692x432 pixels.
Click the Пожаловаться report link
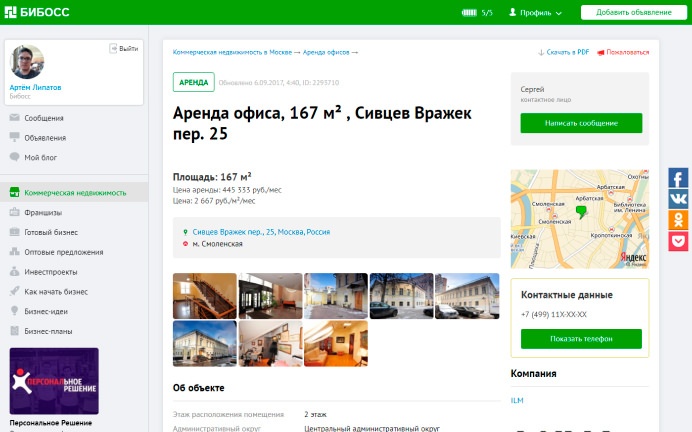[623, 52]
